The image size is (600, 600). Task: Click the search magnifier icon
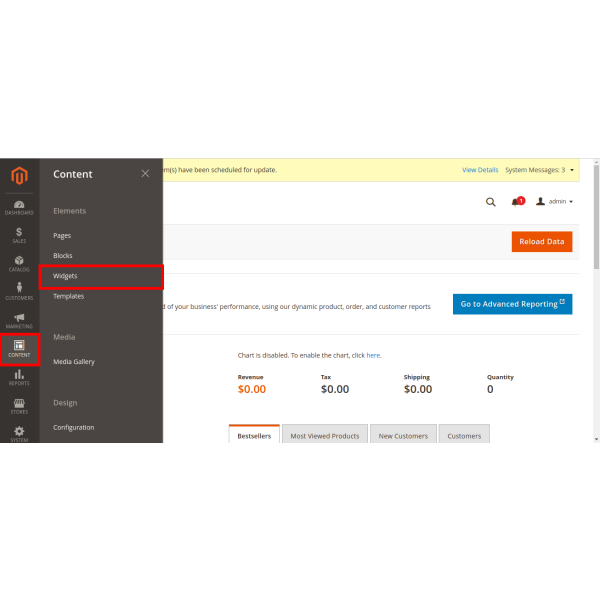(x=490, y=201)
